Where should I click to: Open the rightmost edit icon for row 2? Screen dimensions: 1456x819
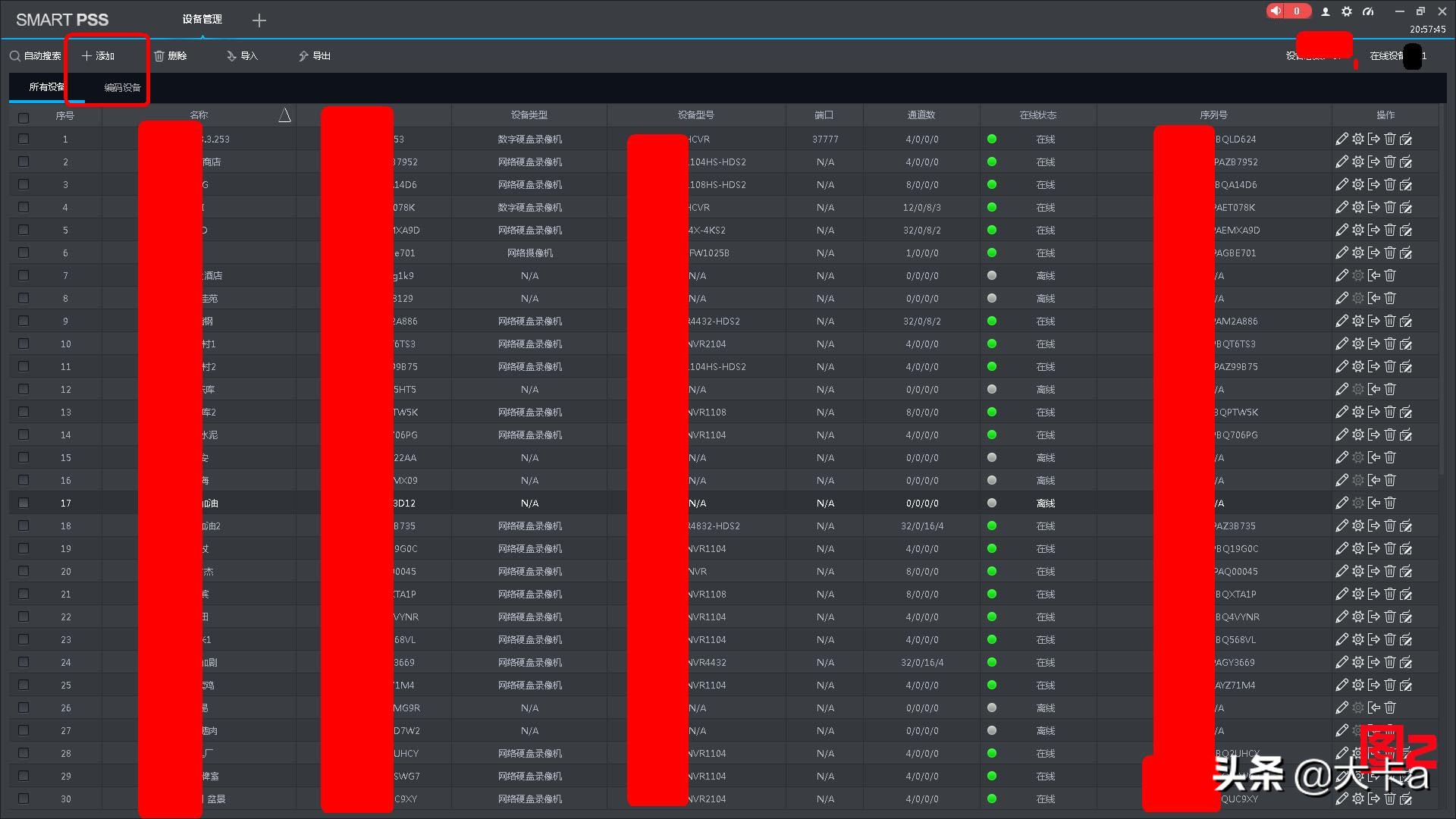(x=1406, y=162)
